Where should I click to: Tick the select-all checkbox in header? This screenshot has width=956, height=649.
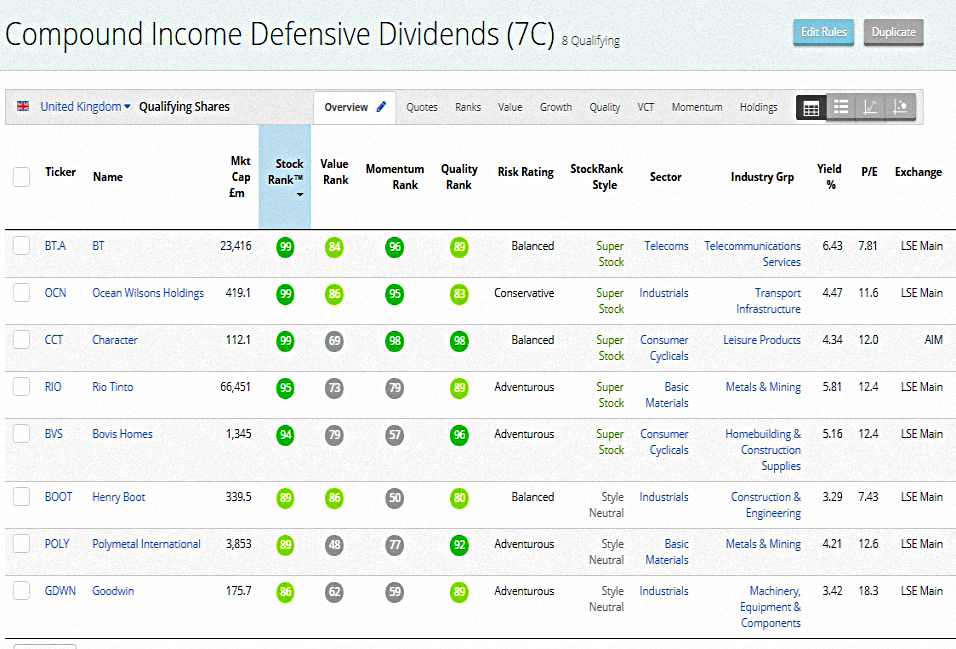[x=21, y=176]
